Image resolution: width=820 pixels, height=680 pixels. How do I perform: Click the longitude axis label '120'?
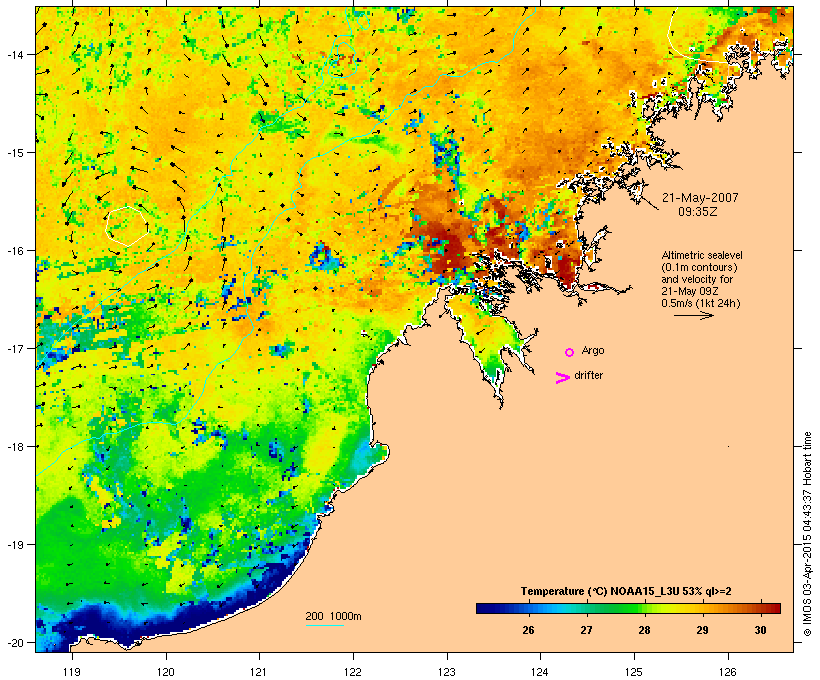click(x=166, y=672)
